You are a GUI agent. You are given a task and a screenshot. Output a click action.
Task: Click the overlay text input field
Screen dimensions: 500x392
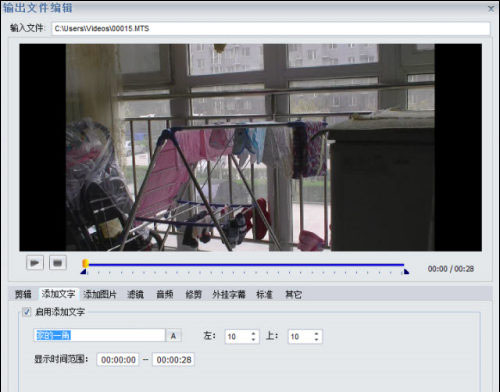click(x=99, y=335)
